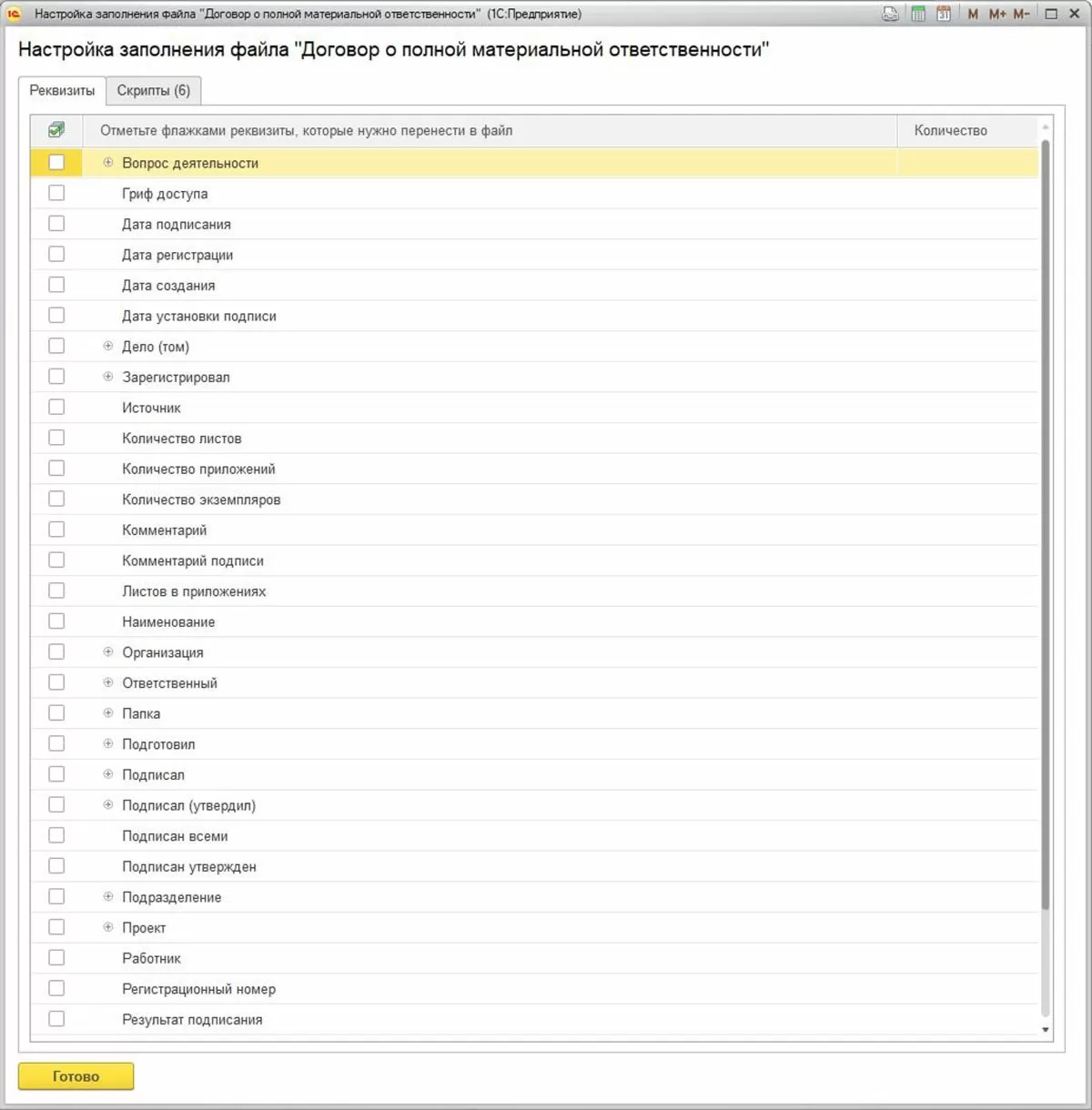This screenshot has height=1110, width=1092.
Task: Tick the Регистрационный номер checkbox
Action: tap(56, 988)
